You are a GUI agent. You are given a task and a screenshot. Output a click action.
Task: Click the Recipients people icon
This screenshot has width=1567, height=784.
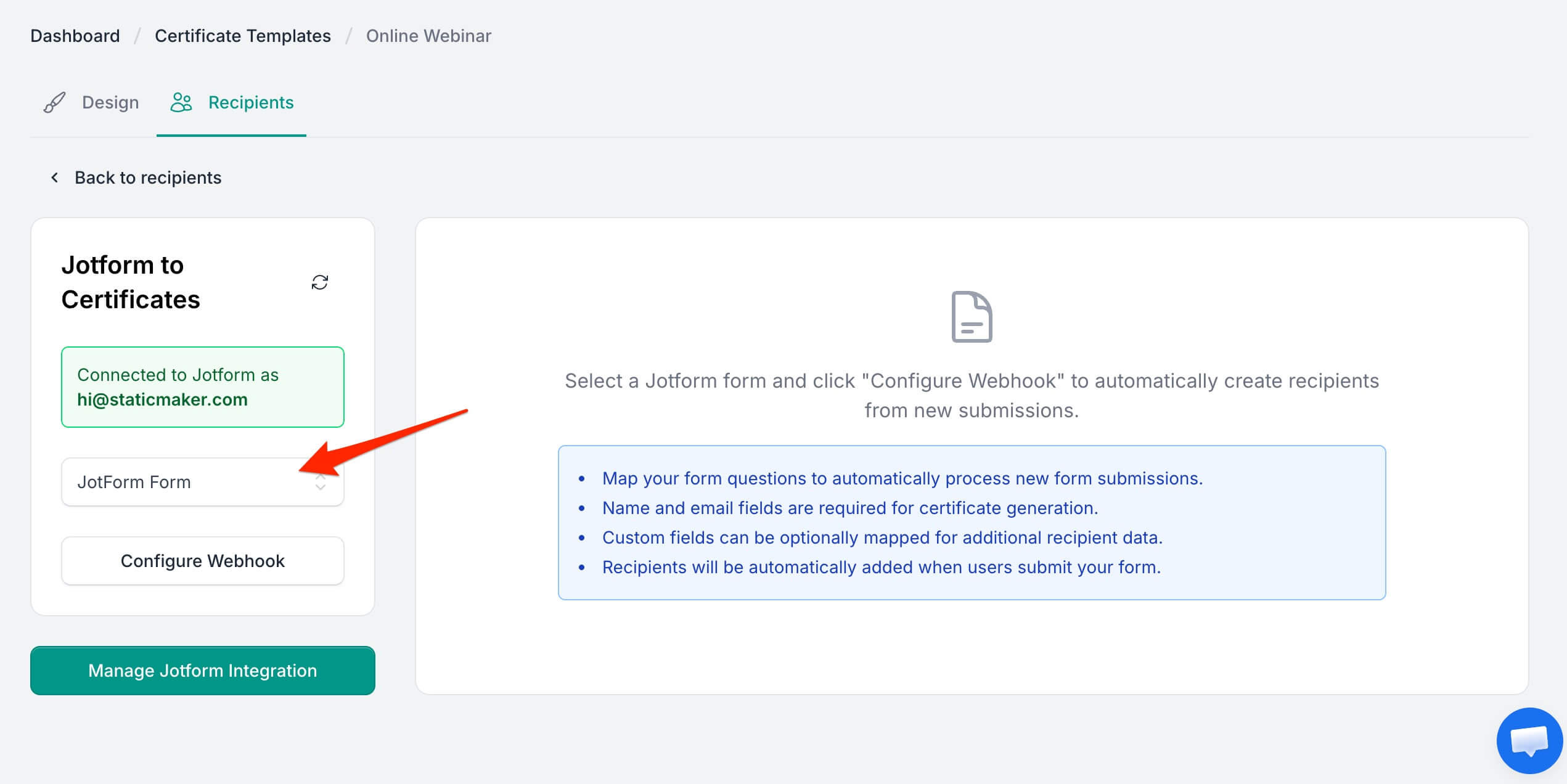tap(181, 102)
